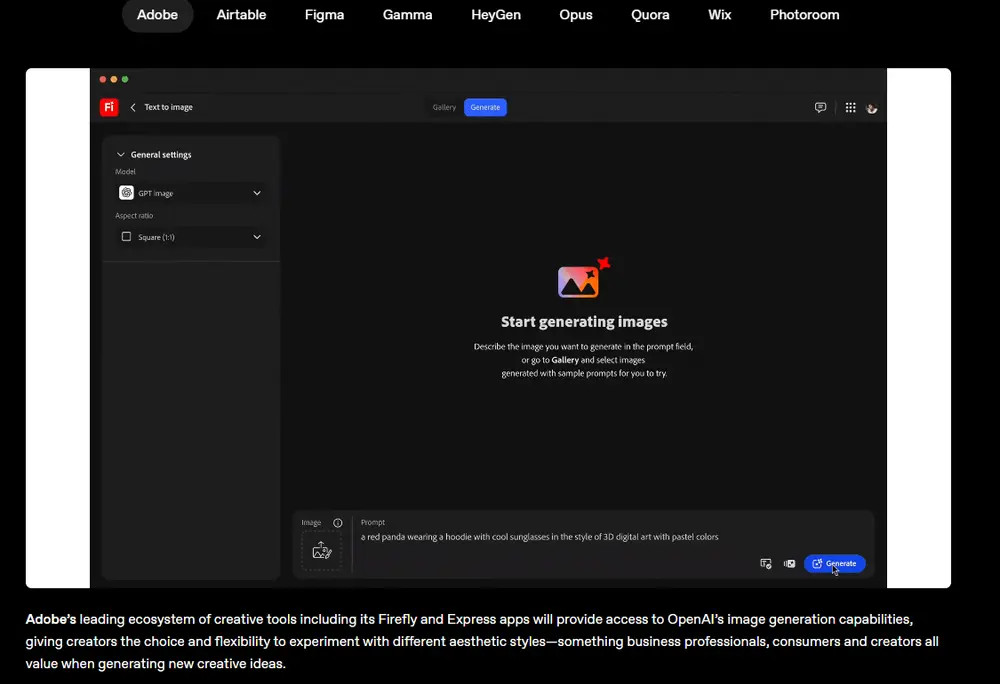
Task: Select the Photoroom tab
Action: [804, 15]
